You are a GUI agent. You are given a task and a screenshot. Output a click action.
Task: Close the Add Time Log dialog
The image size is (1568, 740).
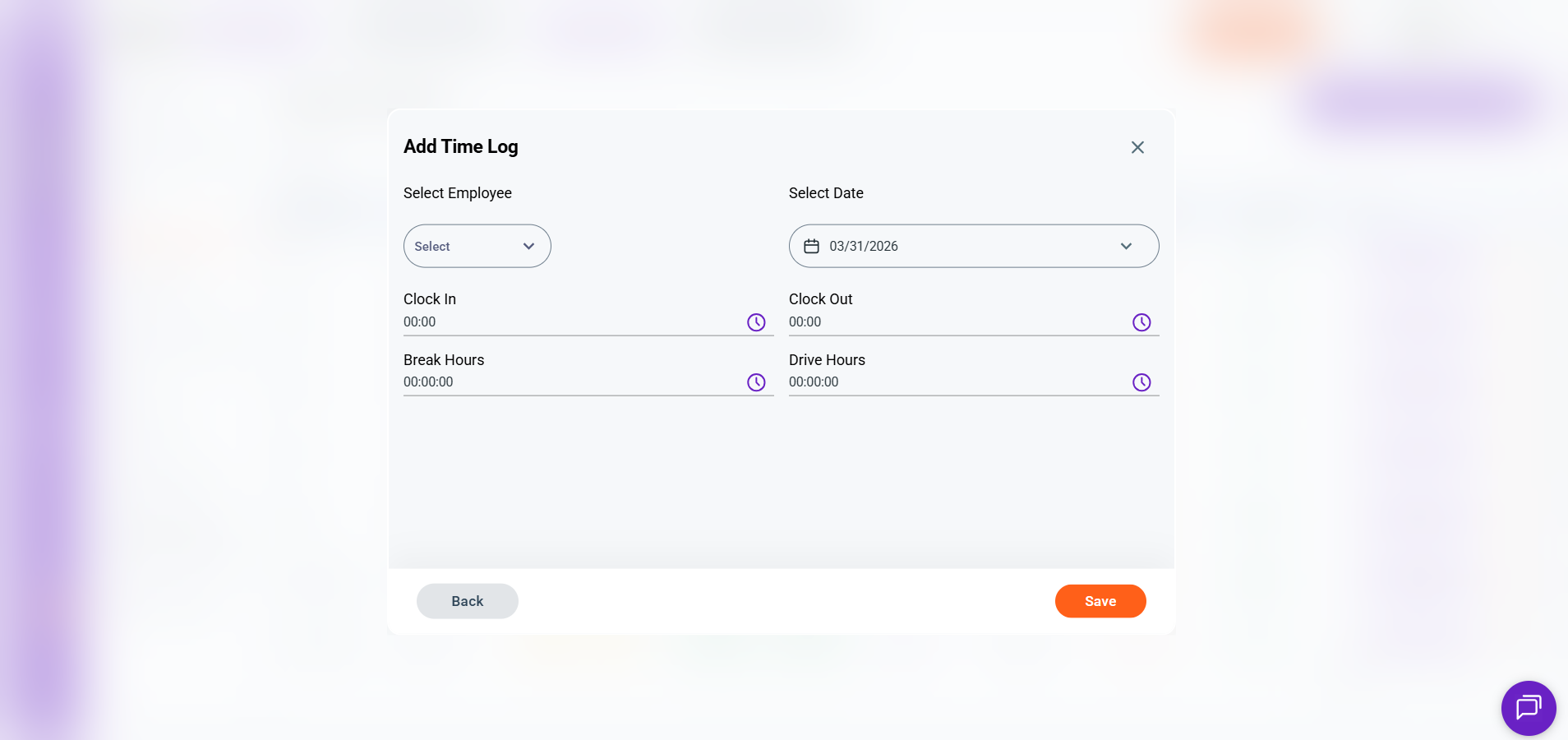[x=1137, y=147]
